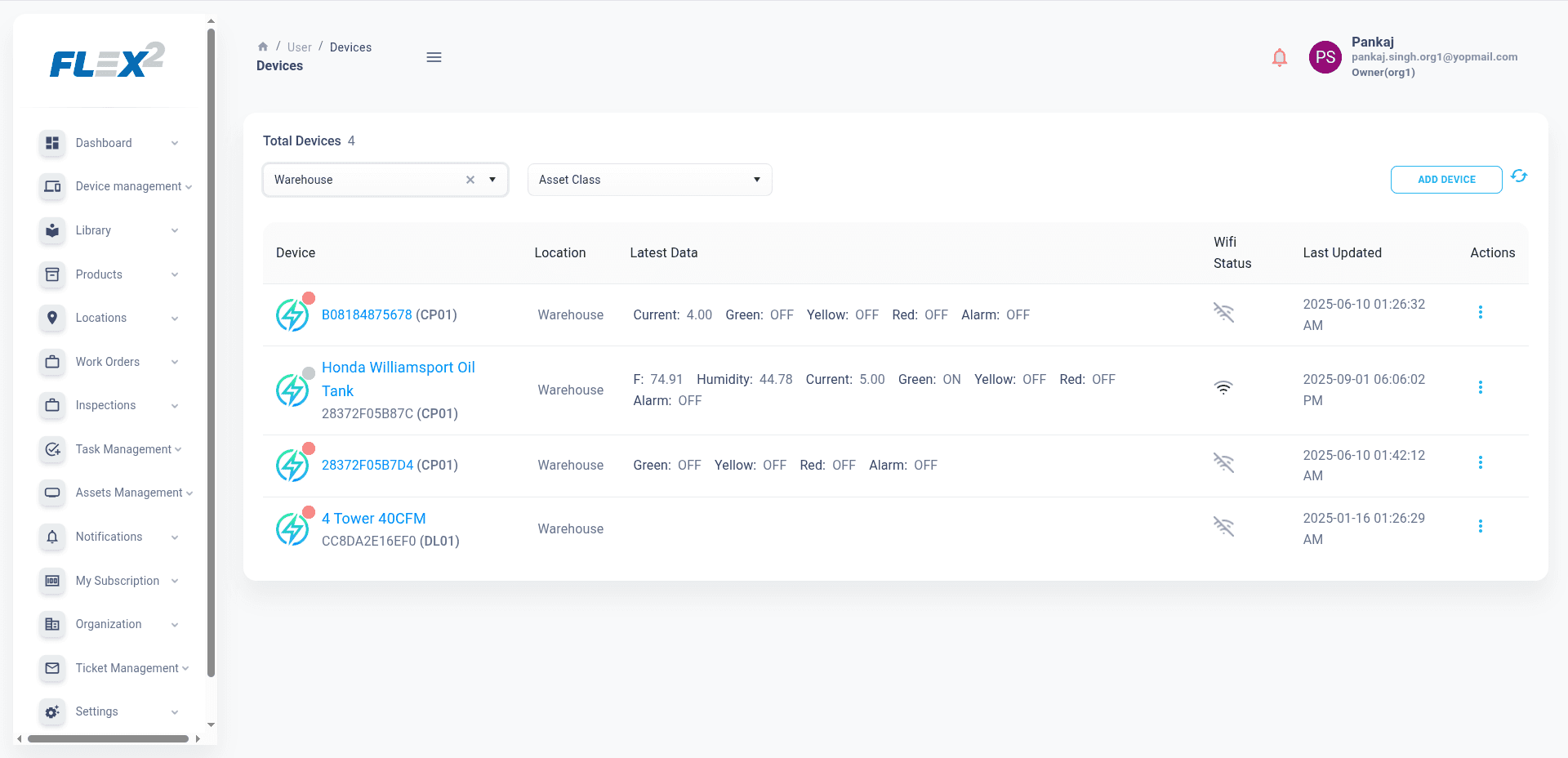
Task: Click the notification bell icon
Action: click(x=1279, y=57)
